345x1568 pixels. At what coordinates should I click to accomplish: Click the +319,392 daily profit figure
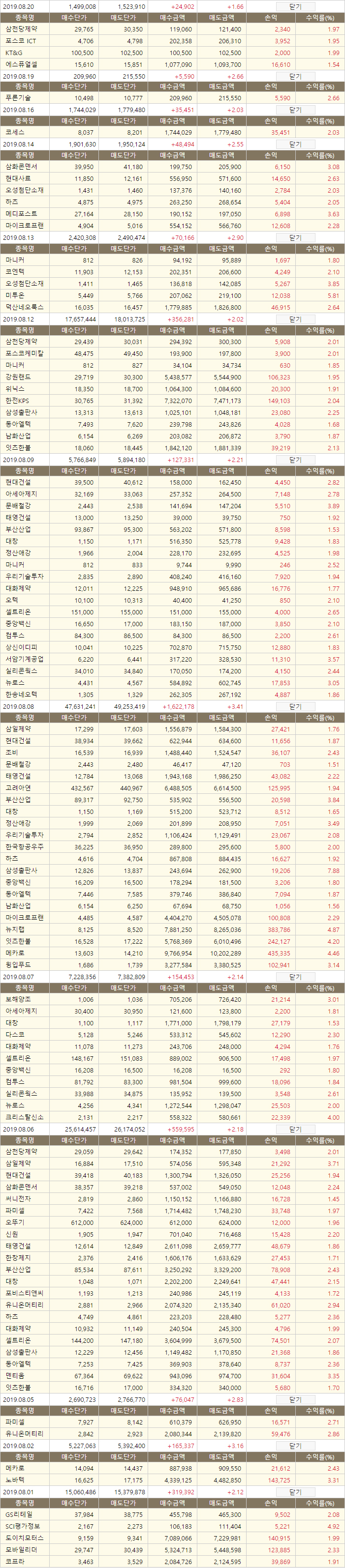tap(181, 1492)
